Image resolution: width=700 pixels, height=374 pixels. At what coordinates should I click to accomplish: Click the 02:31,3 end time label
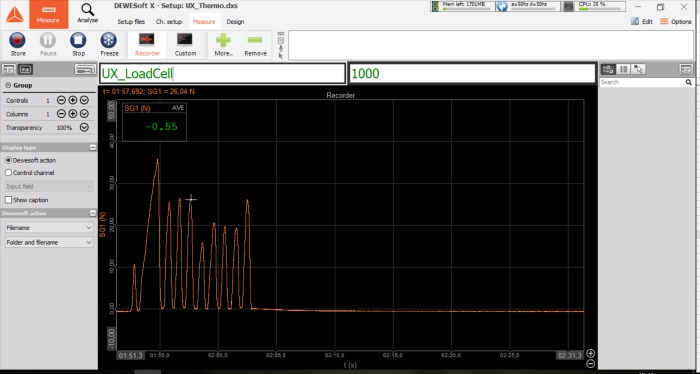[570, 355]
